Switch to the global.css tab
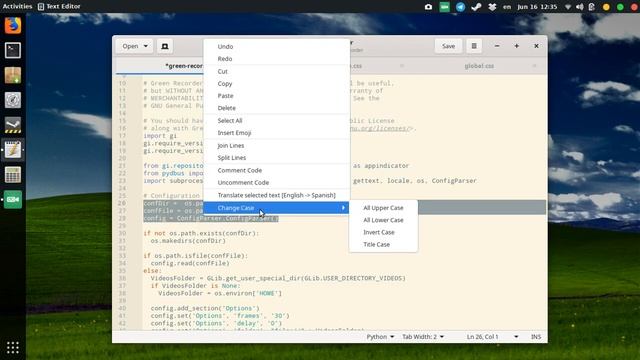Screen dimensions: 640x360 [x=479, y=66]
